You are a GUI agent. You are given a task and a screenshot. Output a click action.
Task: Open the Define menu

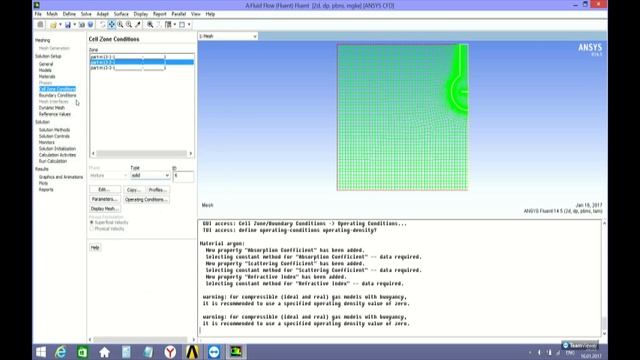coord(69,14)
